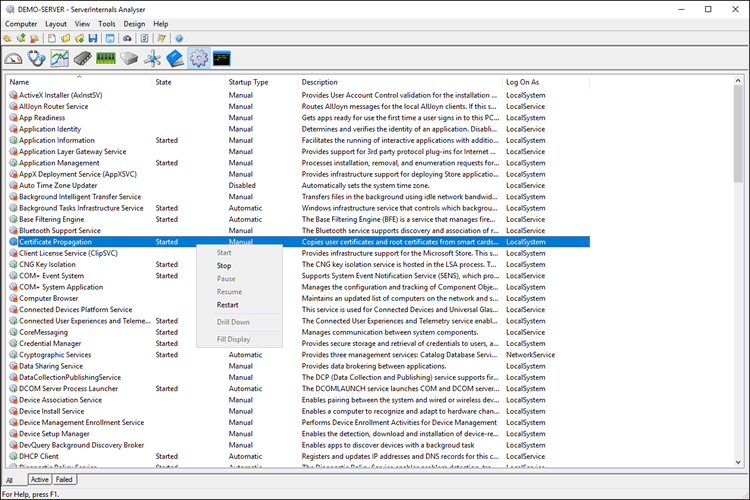This screenshot has width=750, height=500.
Task: Switch to the Active filter tab
Action: [40, 479]
